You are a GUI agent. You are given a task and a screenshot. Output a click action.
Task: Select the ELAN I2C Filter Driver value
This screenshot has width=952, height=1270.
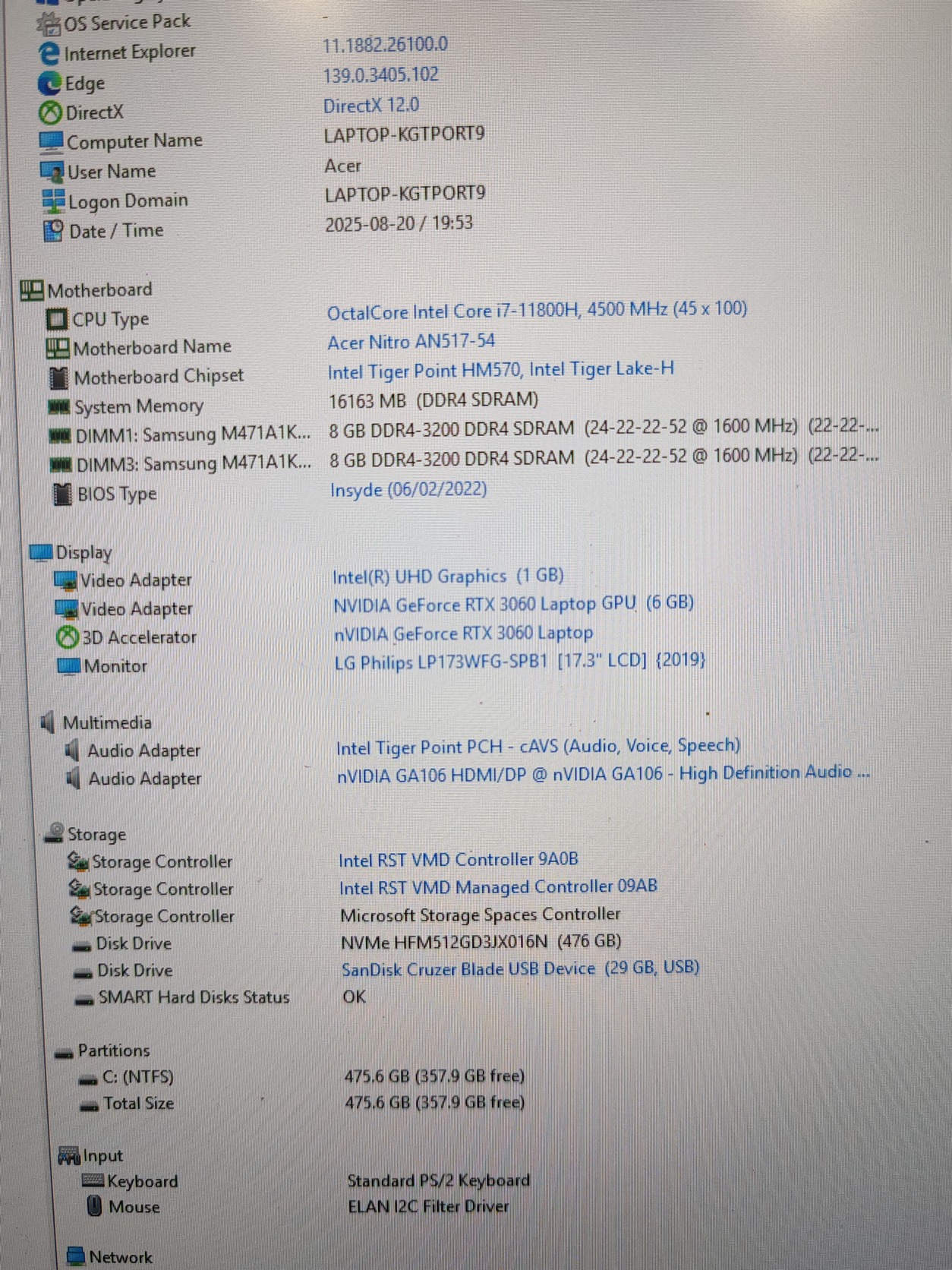(x=428, y=1206)
